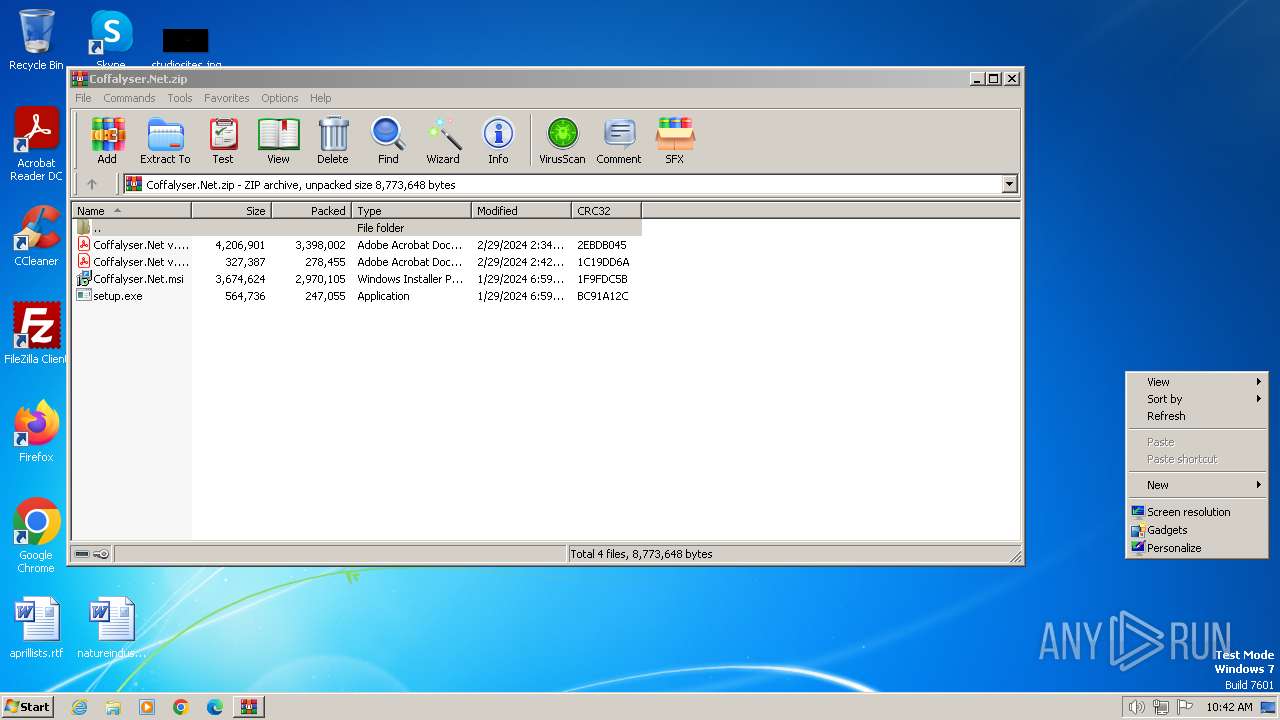Select the Coffalyser.Net.msi file
Screen dimensions: 1280x720
pos(357,279)
